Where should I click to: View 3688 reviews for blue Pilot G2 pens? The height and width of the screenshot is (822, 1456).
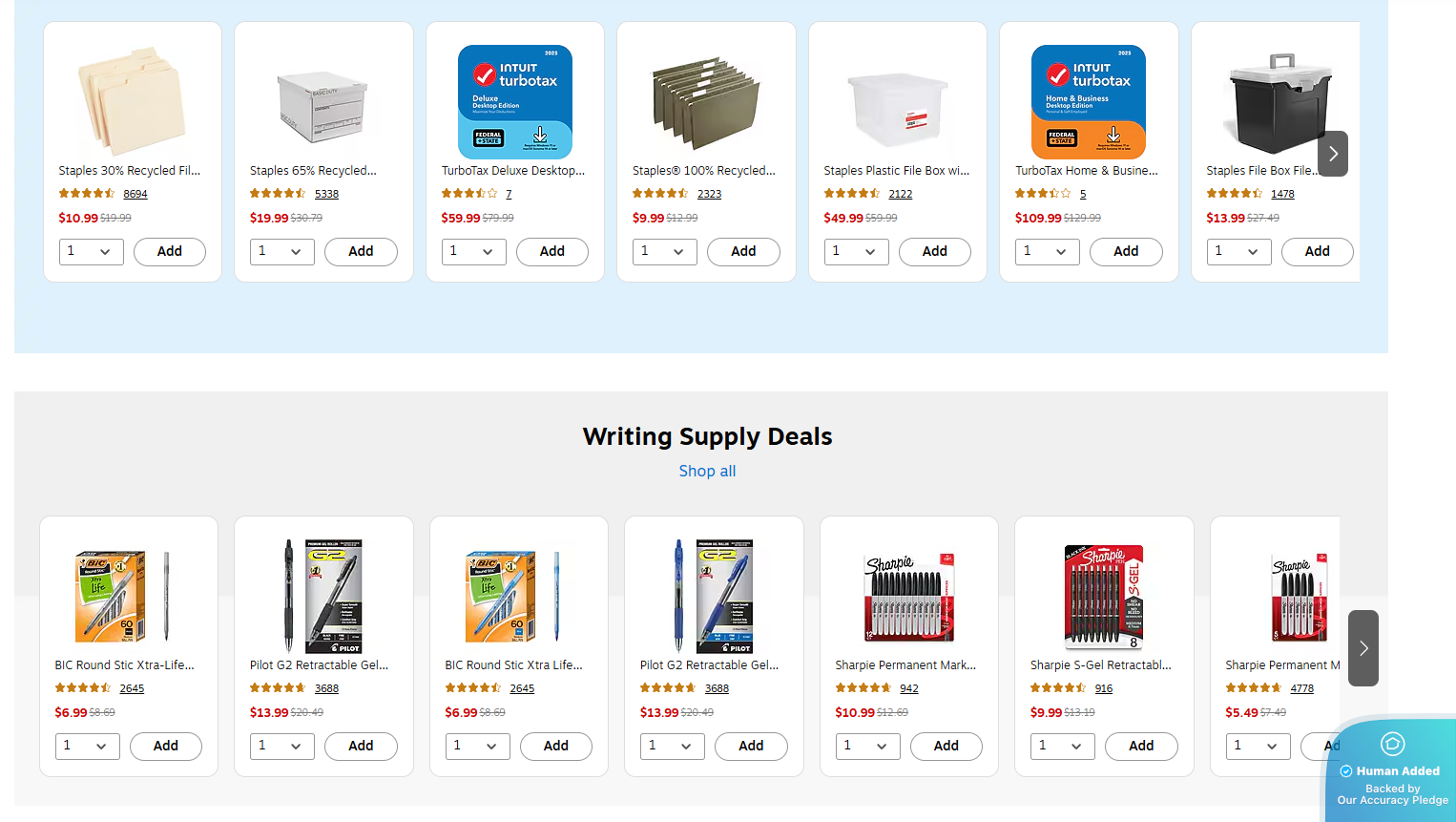tap(717, 688)
